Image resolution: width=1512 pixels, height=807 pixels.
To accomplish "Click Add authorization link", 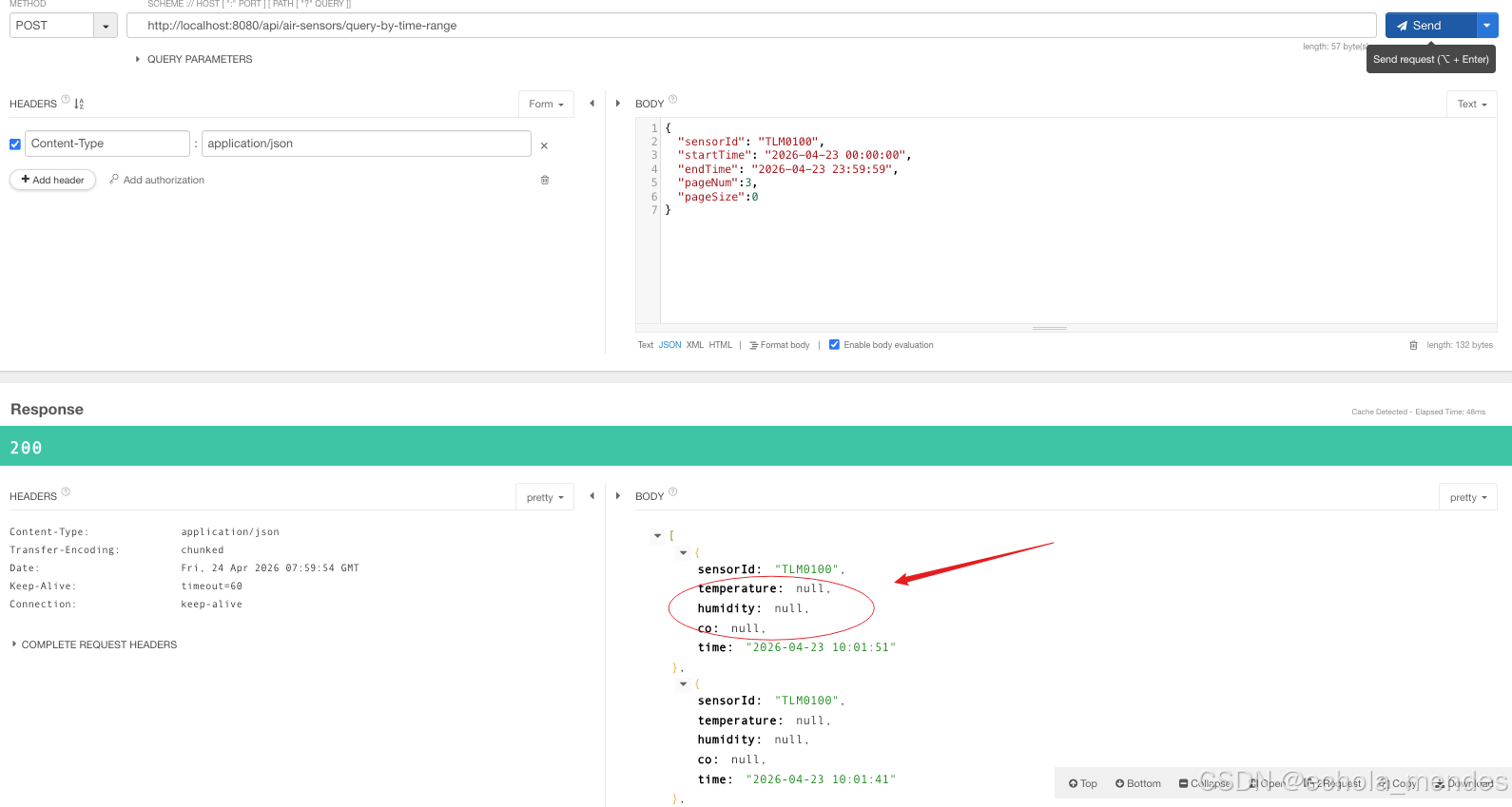I will (x=157, y=180).
